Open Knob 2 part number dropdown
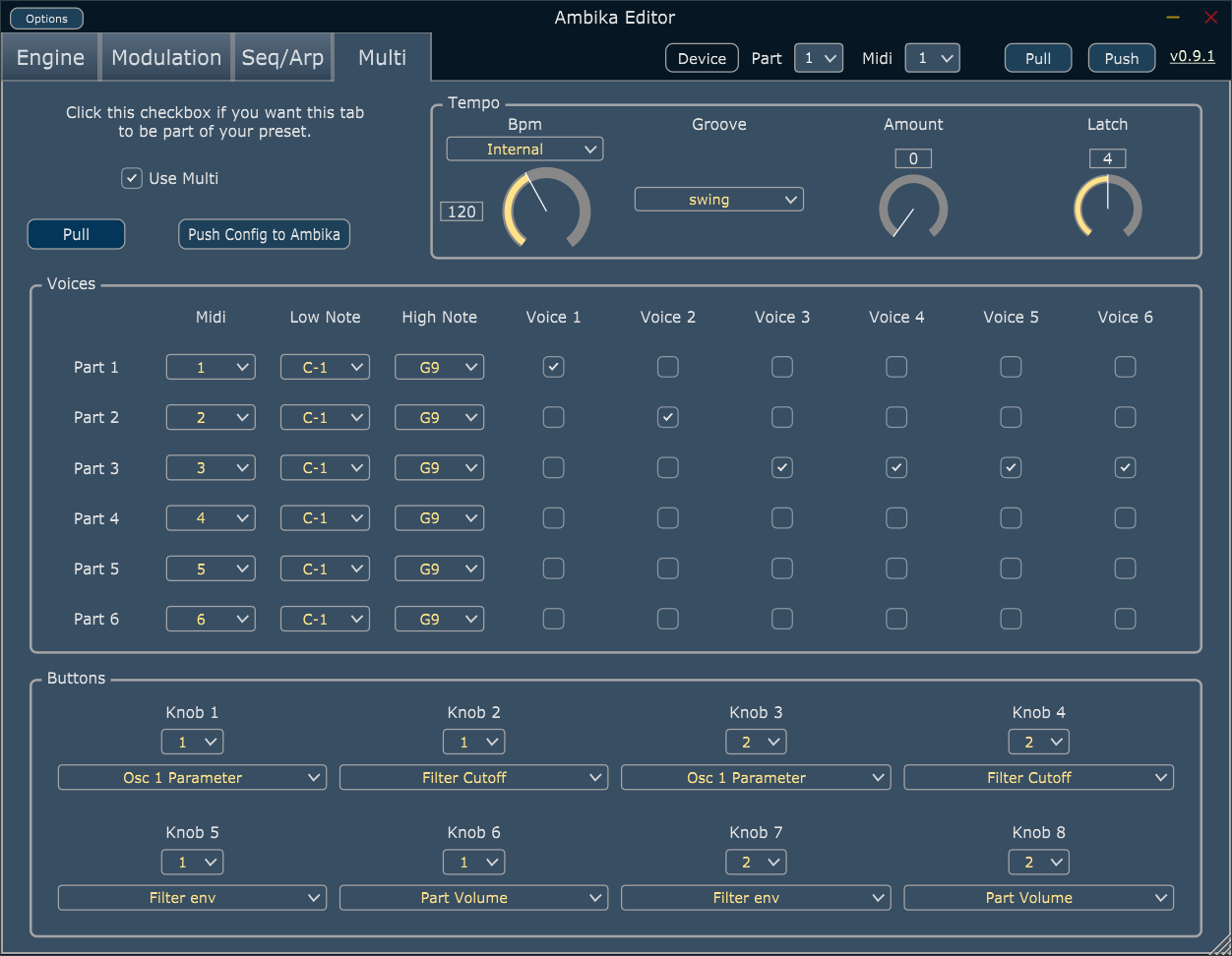The height and width of the screenshot is (956, 1232). click(x=474, y=742)
